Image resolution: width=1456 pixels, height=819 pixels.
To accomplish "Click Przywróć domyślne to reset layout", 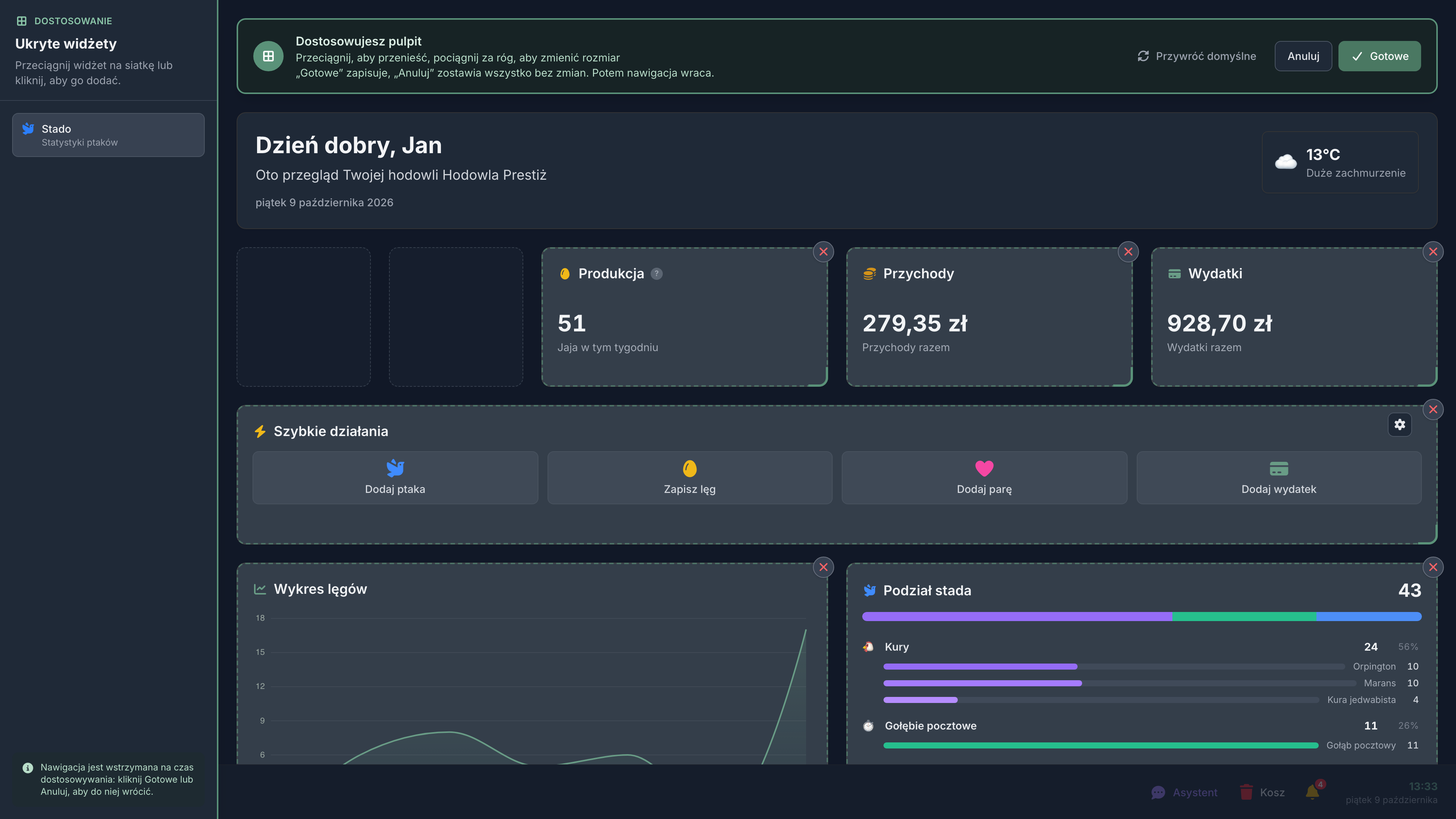I will pos(1197,56).
